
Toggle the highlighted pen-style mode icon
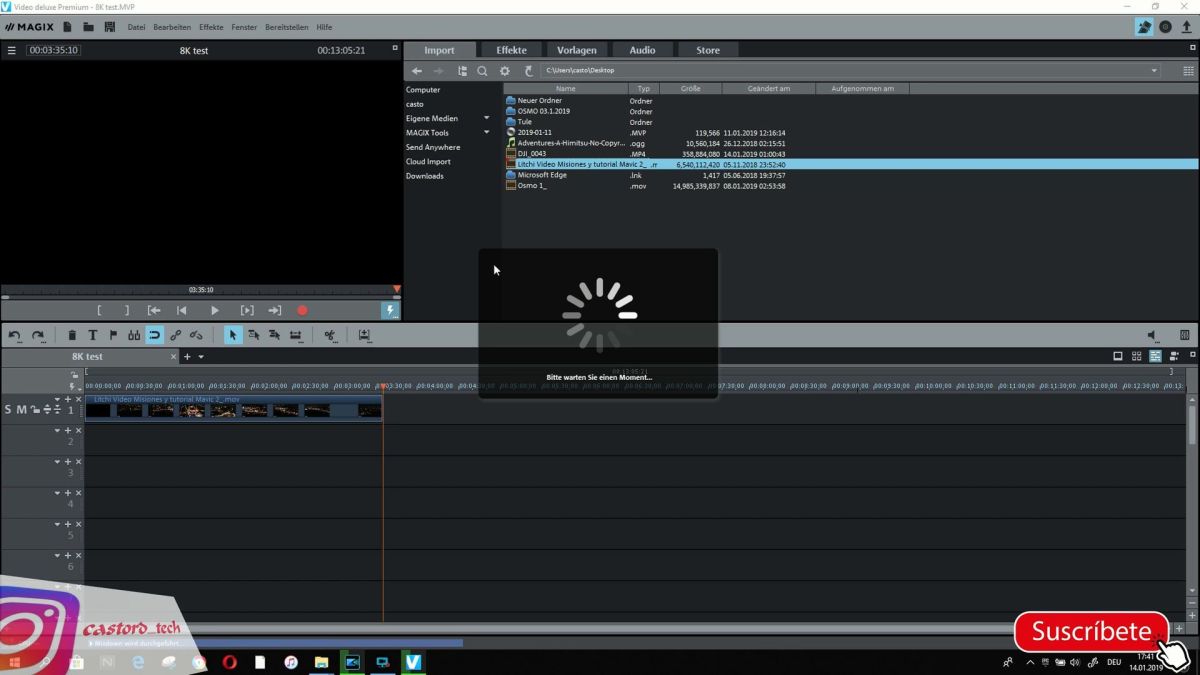click(1145, 27)
